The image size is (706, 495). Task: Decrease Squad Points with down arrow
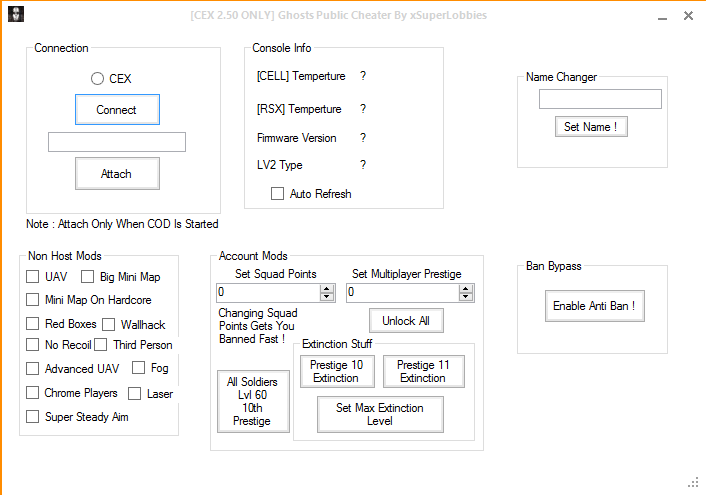(327, 297)
